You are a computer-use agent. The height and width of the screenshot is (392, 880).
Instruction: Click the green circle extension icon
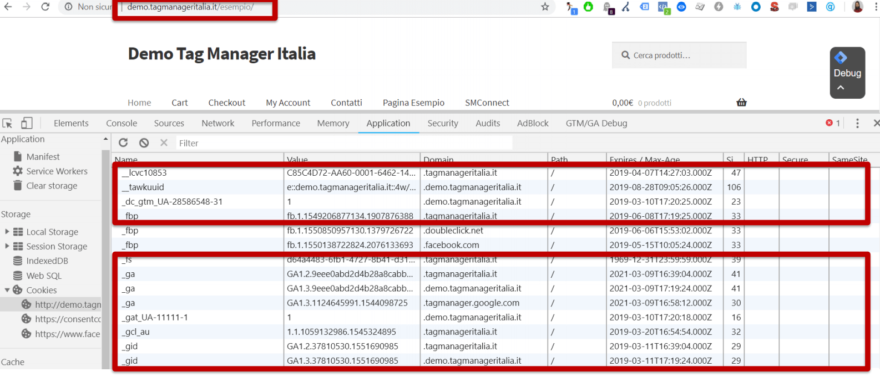pos(588,7)
